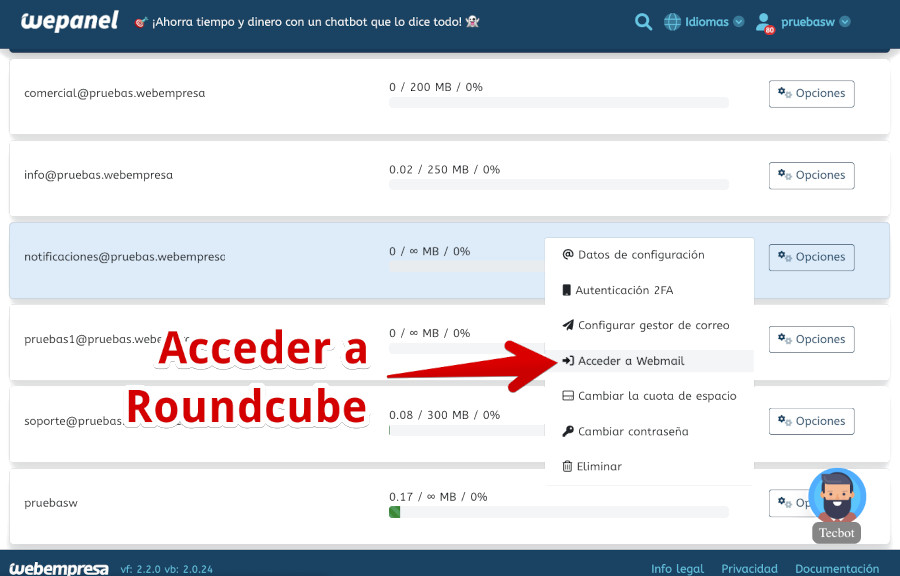This screenshot has width=900, height=576.
Task: Click the at-sign icon for Datos de configuración
Action: pos(568,254)
